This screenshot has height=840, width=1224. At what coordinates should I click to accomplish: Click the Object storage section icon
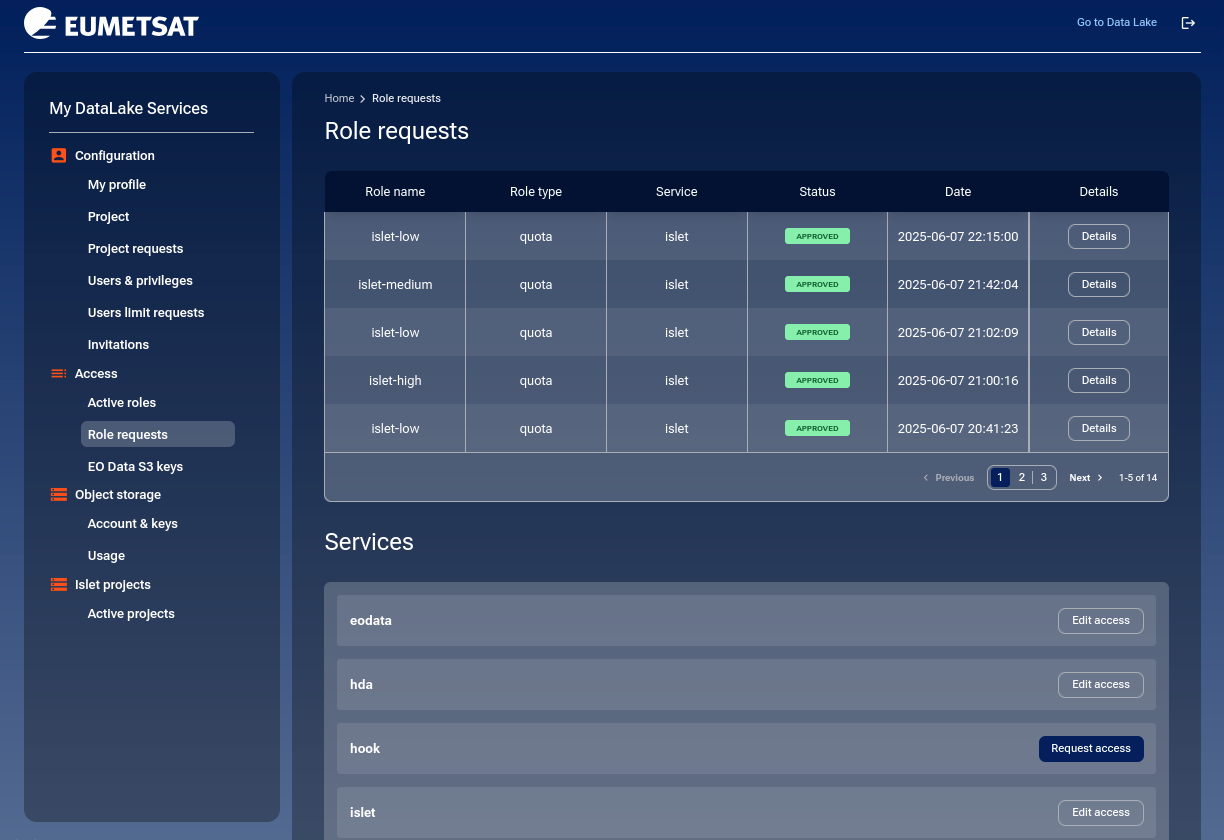coord(58,495)
